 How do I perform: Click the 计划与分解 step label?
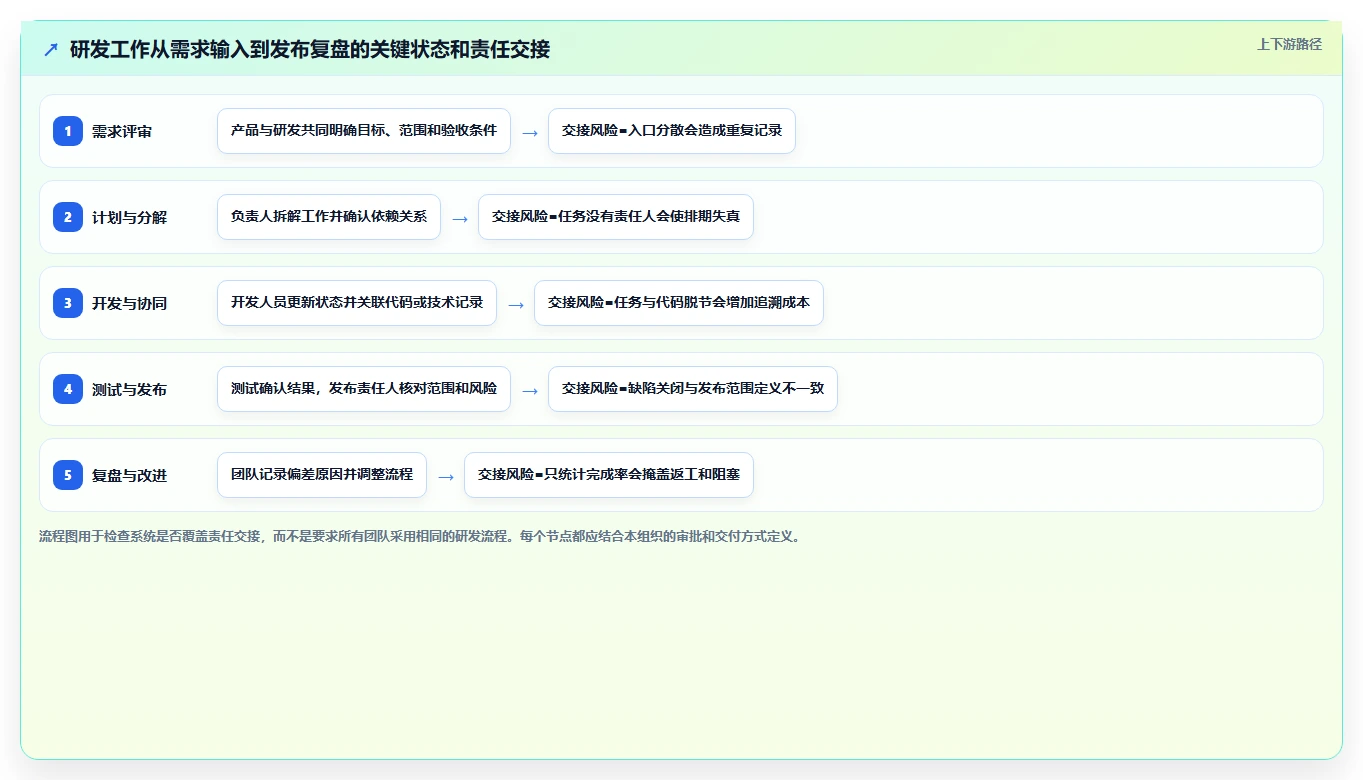tap(129, 217)
